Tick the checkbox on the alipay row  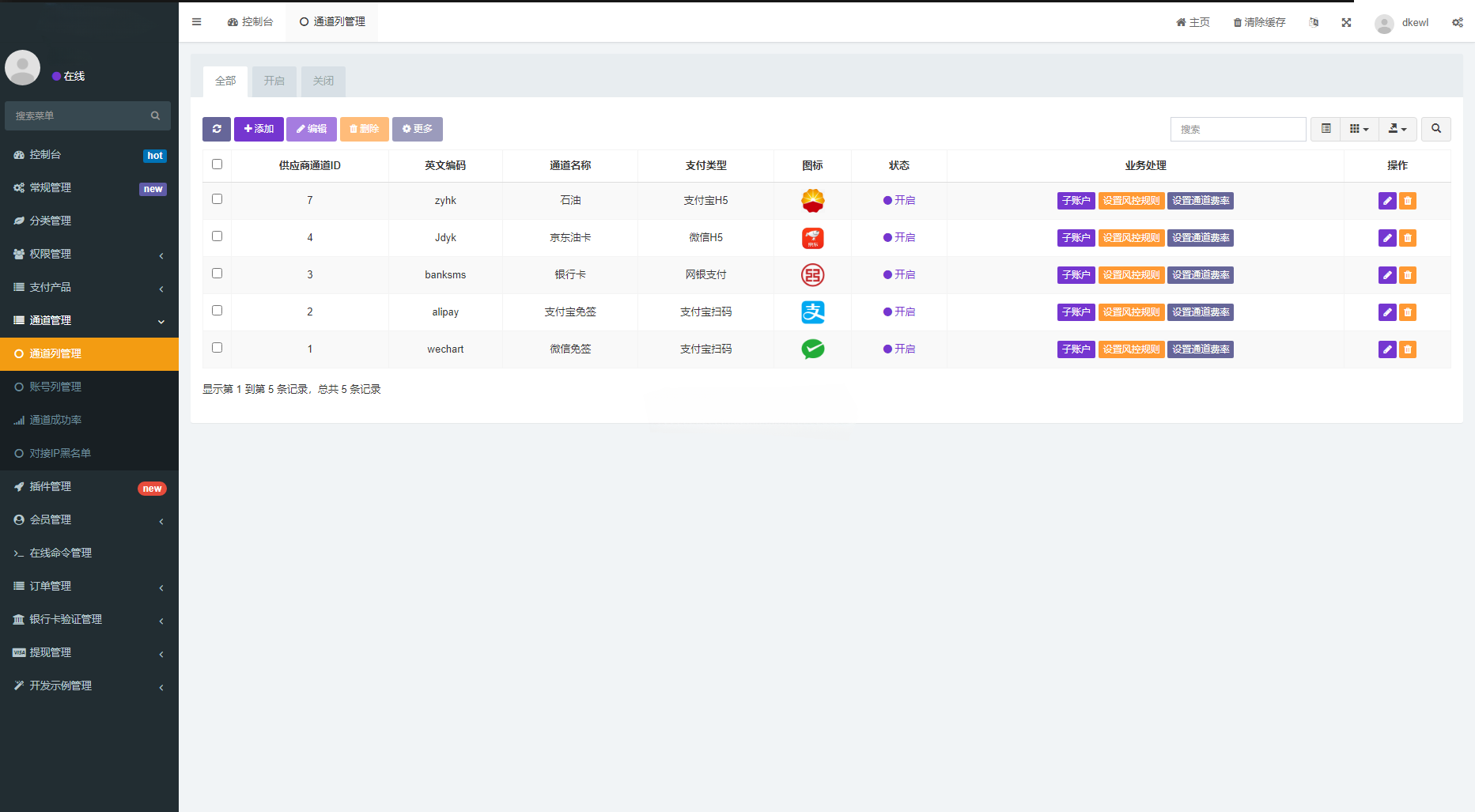point(217,310)
